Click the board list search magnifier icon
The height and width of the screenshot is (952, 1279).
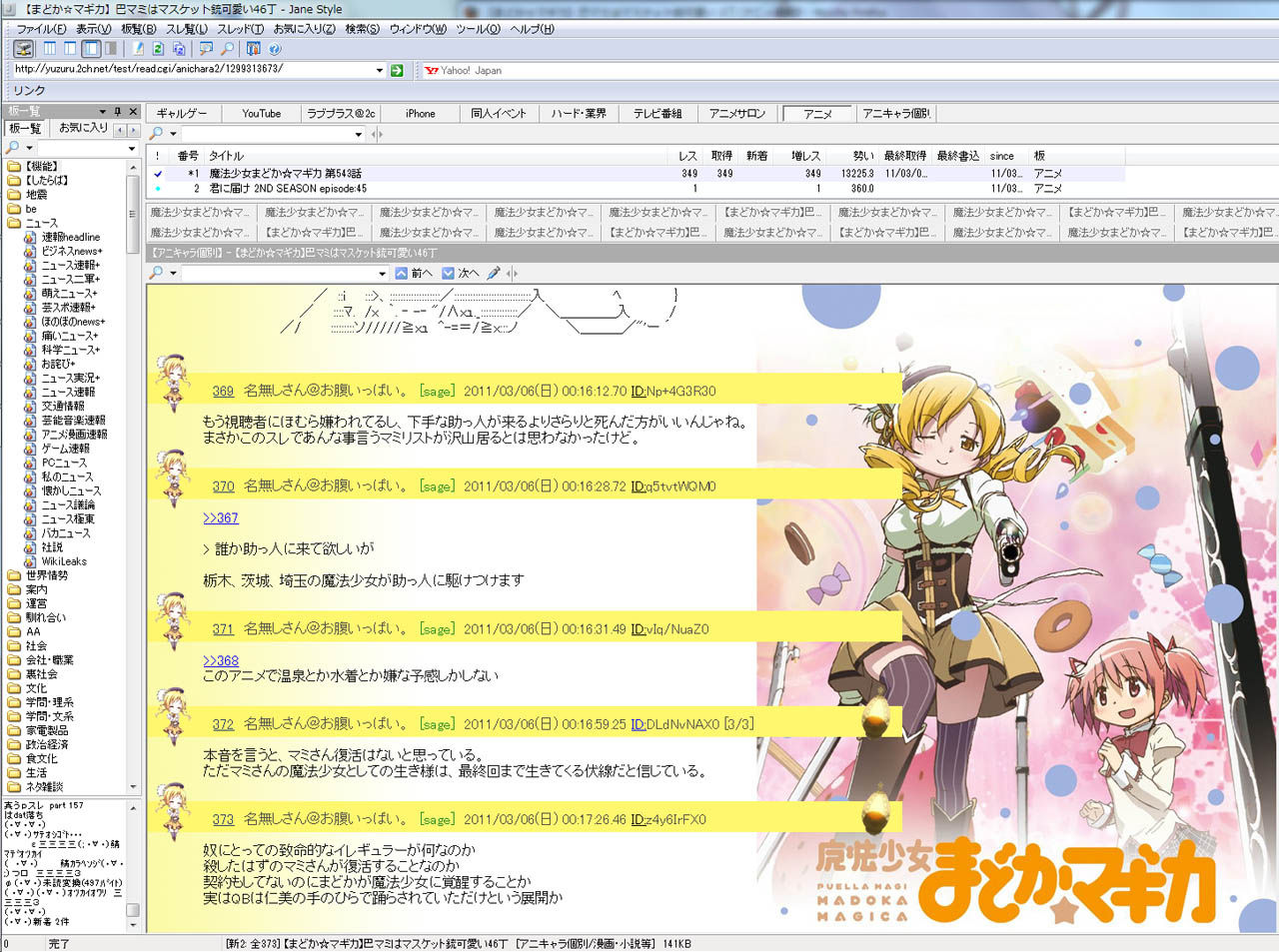click(x=13, y=148)
